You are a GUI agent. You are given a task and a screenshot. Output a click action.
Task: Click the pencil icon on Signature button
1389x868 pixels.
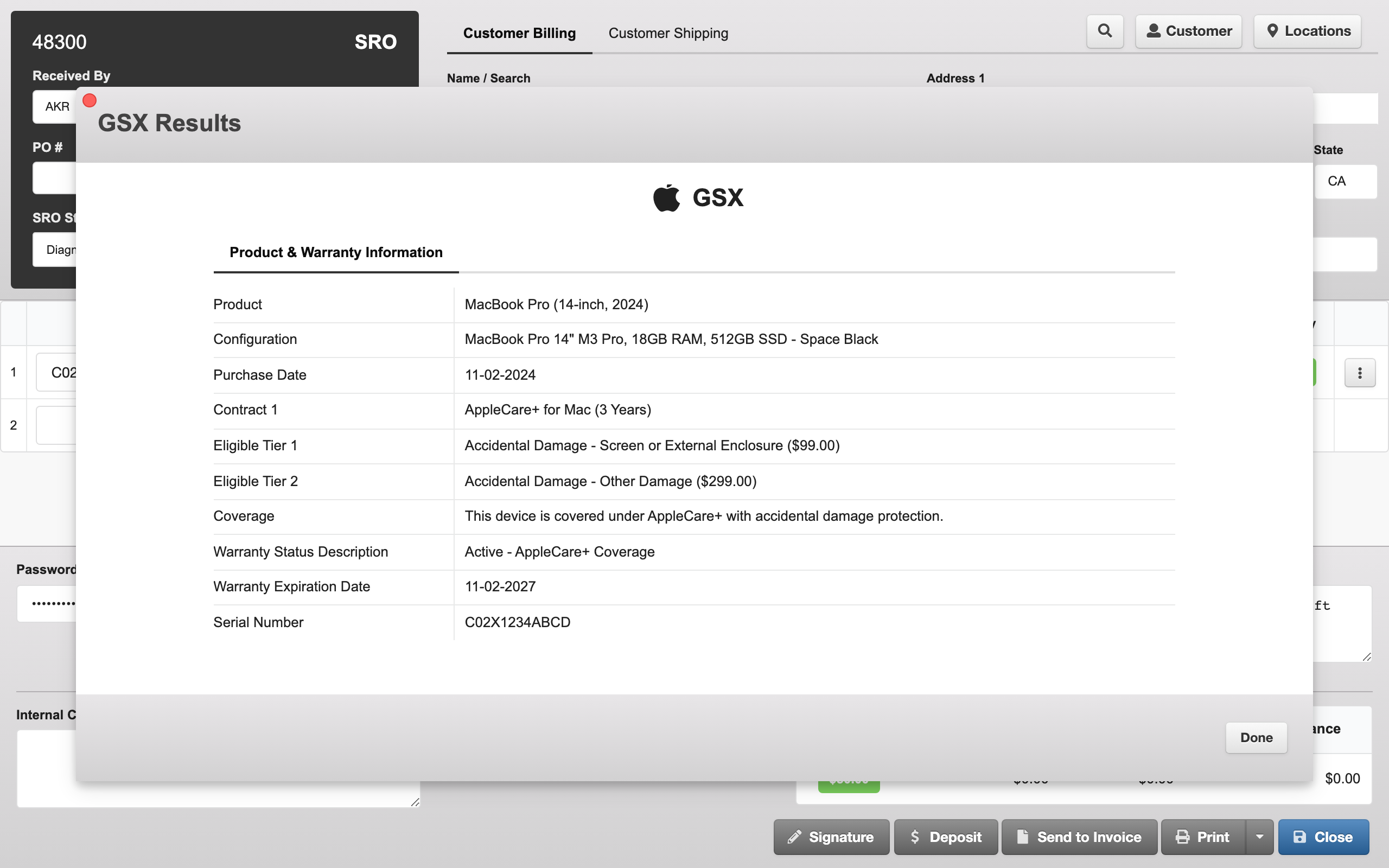[794, 837]
